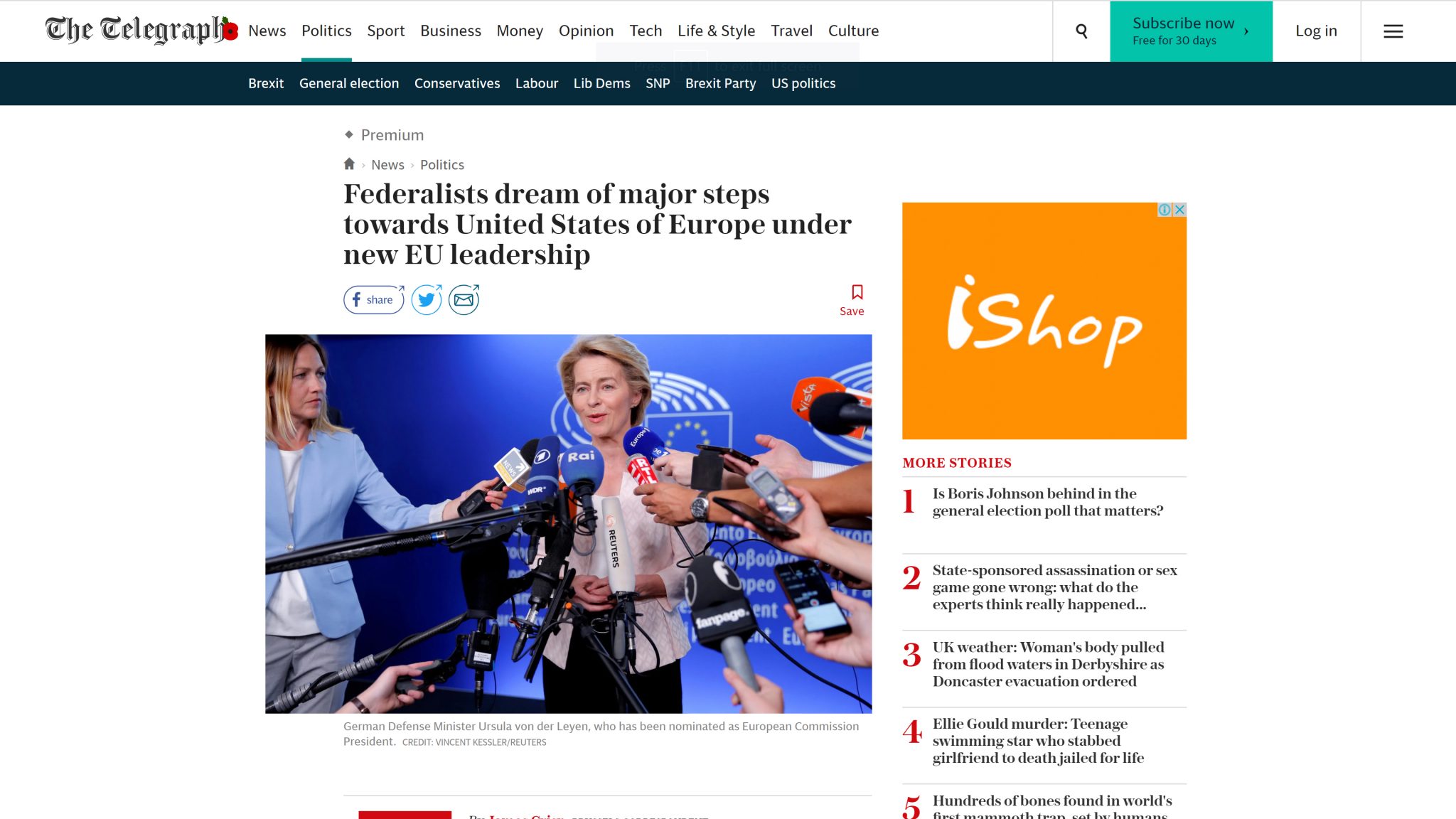The height and width of the screenshot is (819, 1456).
Task: Select Brexit Party in politics subnav
Action: [x=720, y=83]
